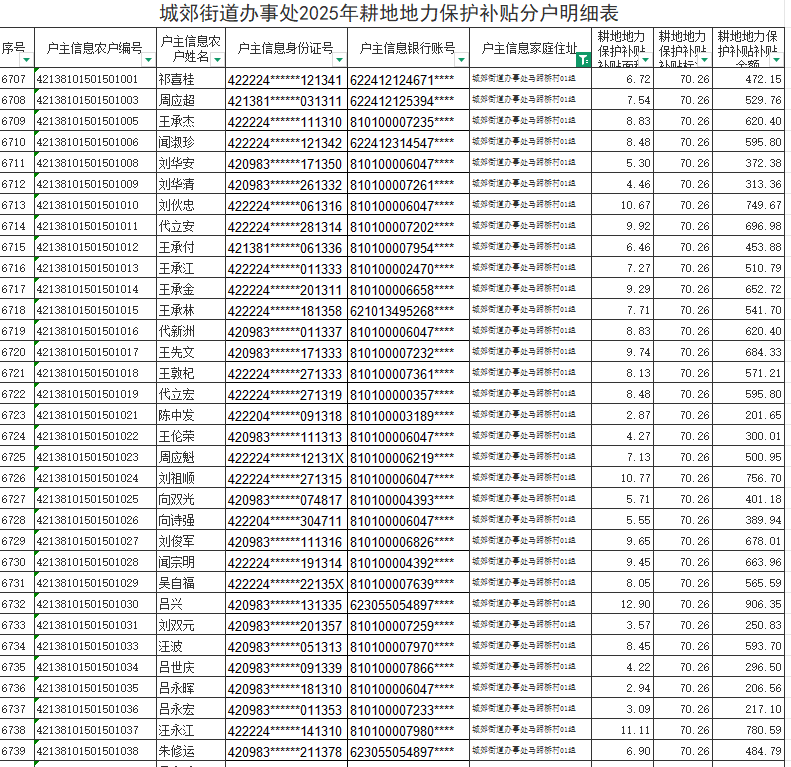The width and height of the screenshot is (791, 767).
Task: Select subsidy area value 11.11
Action: click(623, 730)
